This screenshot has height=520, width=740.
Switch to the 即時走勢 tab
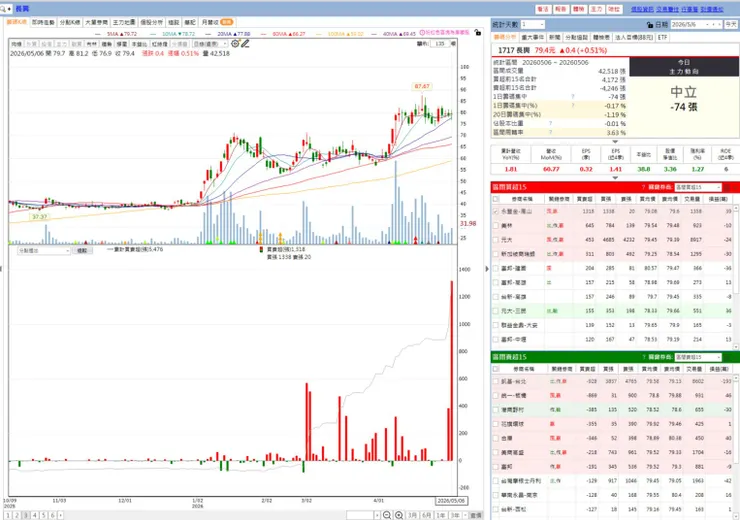pos(43,22)
